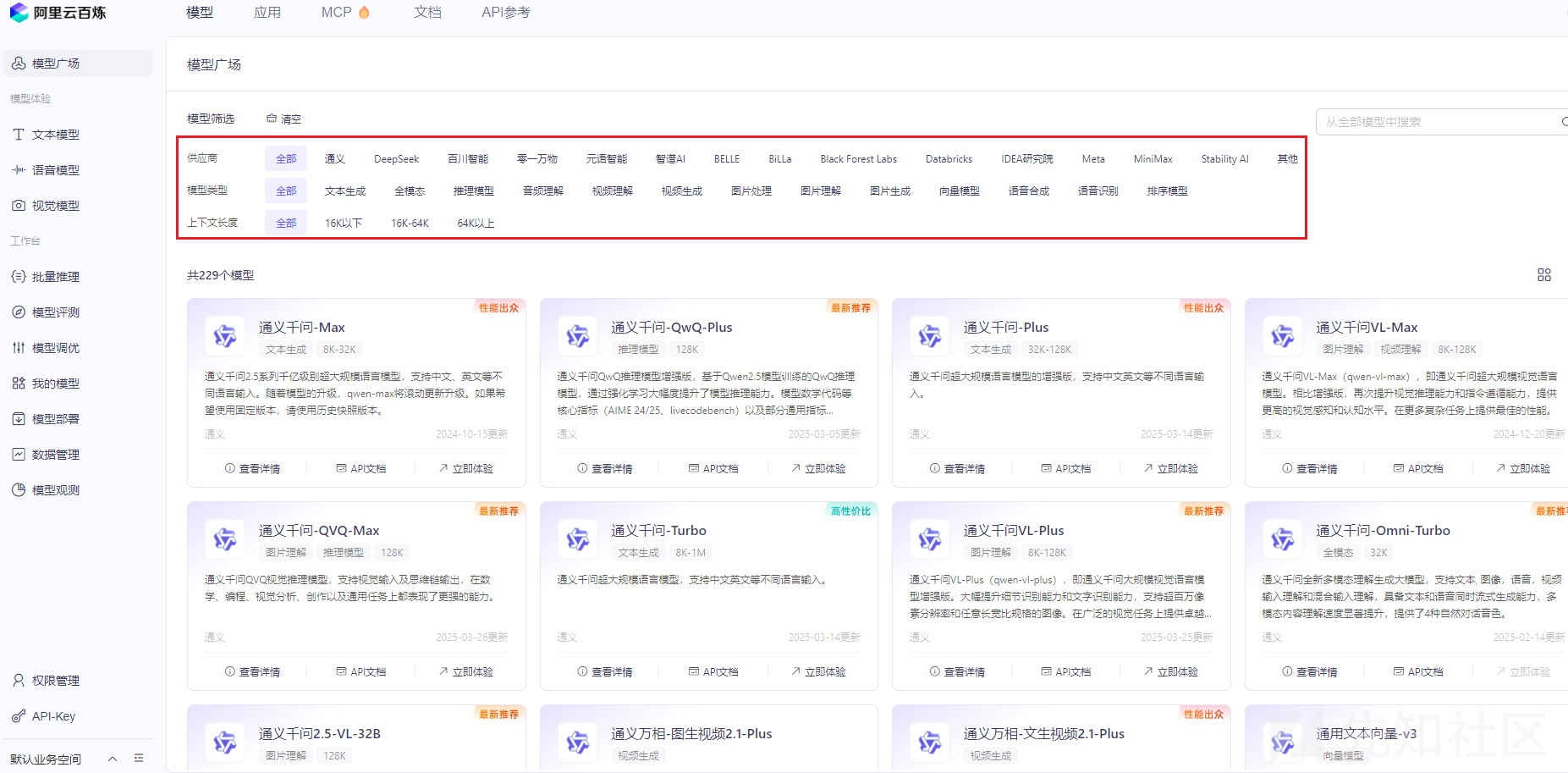Open API文档 for 通义千问-Omni-Turbo
The image size is (1568, 773).
1418,671
